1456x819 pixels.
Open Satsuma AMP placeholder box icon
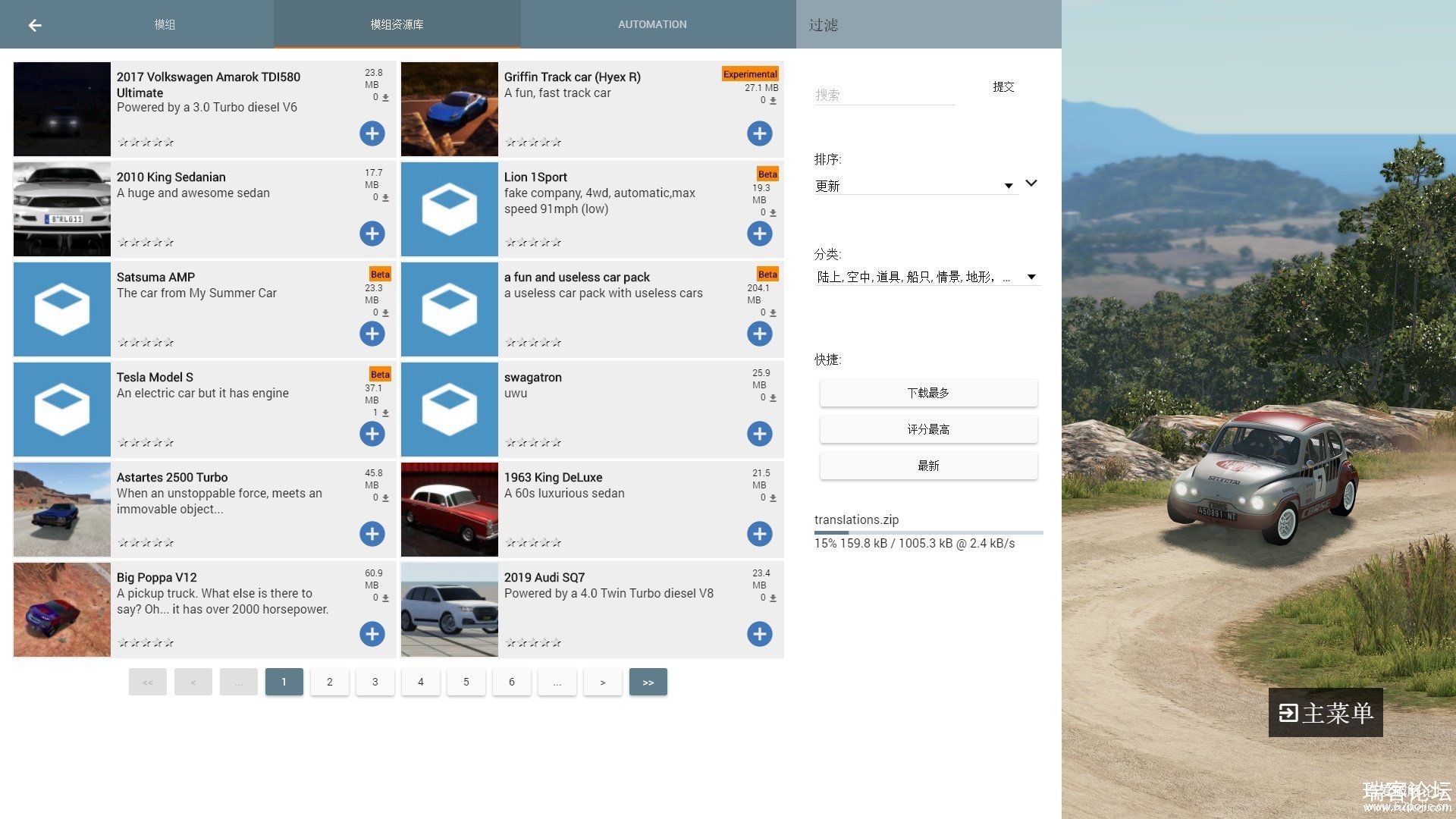tap(62, 309)
